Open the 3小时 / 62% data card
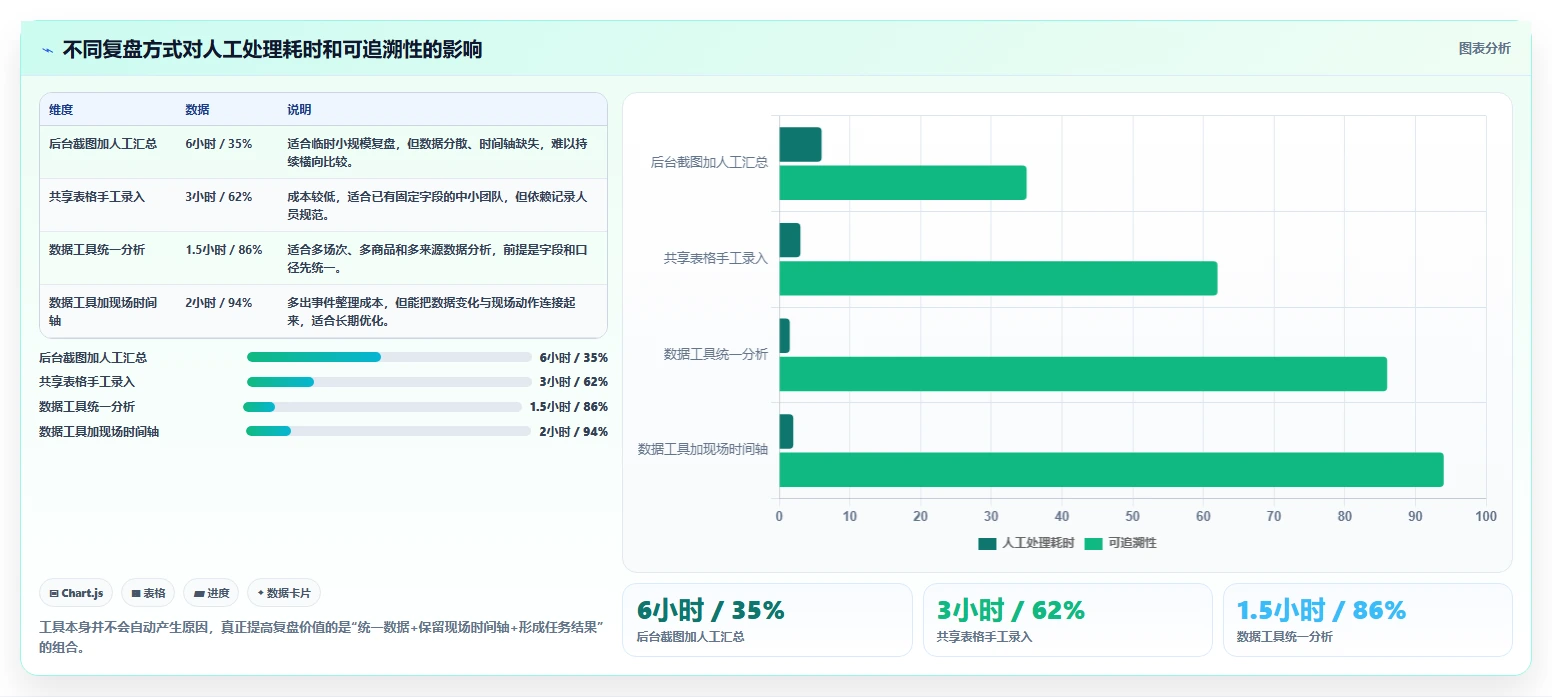1552x697 pixels. [x=1067, y=620]
